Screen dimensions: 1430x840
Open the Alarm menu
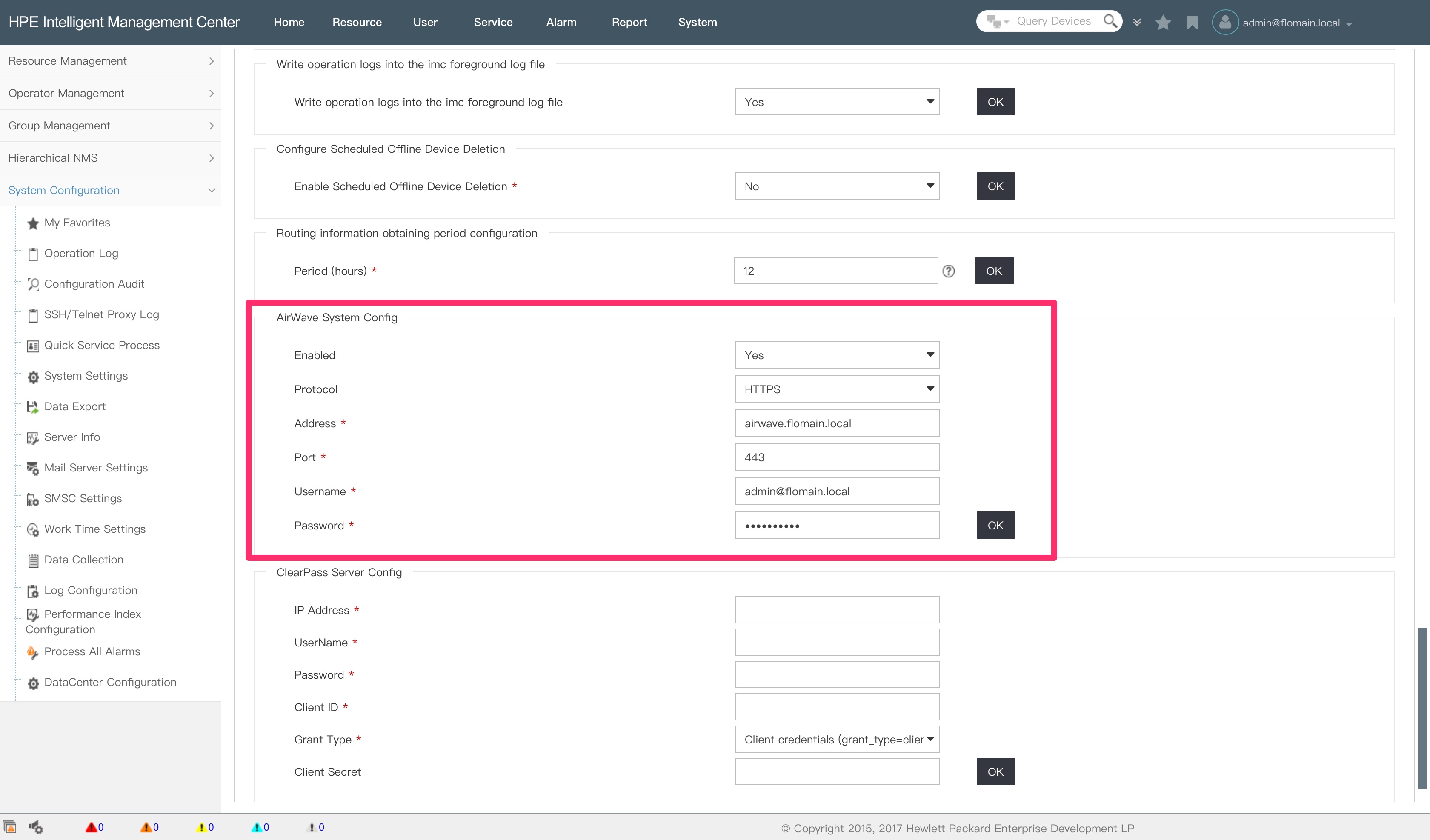pos(561,22)
